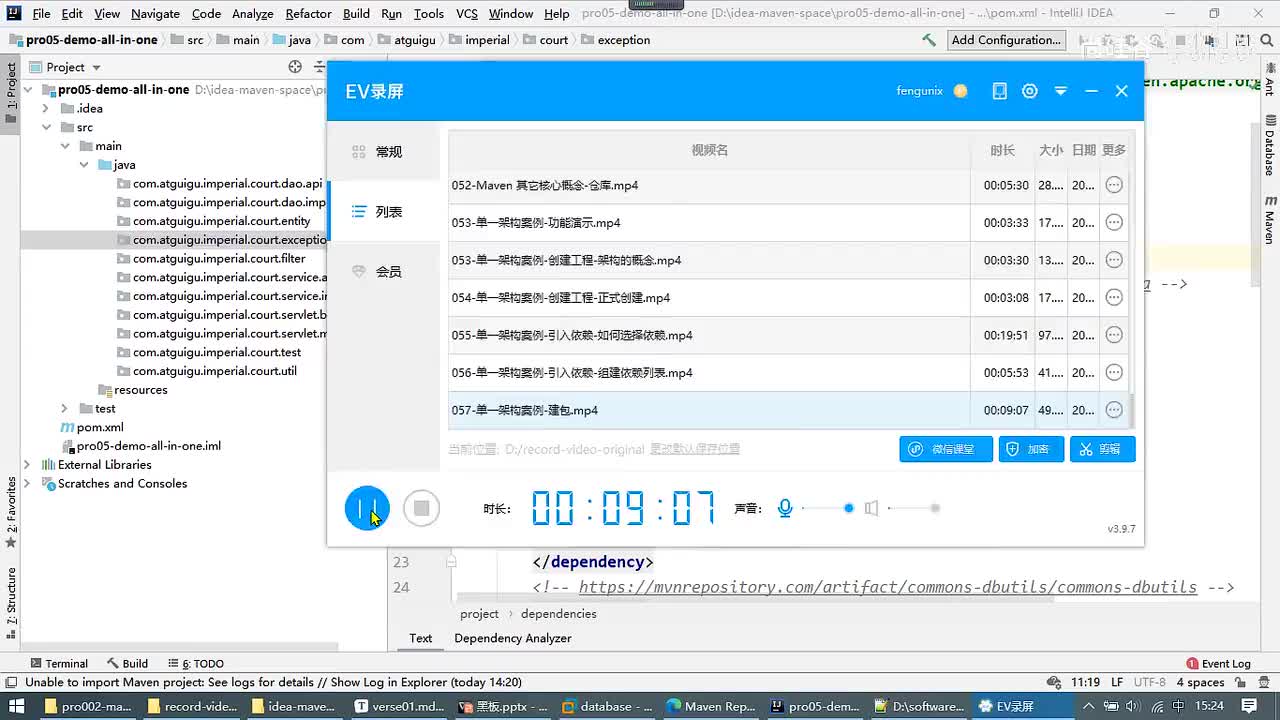Open more options for 054 正式创建 video
Image resolution: width=1280 pixels, height=720 pixels.
[x=1114, y=297]
